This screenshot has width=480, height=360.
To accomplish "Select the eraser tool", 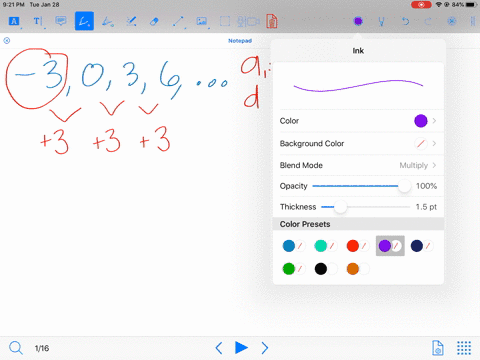I will click(x=154, y=22).
